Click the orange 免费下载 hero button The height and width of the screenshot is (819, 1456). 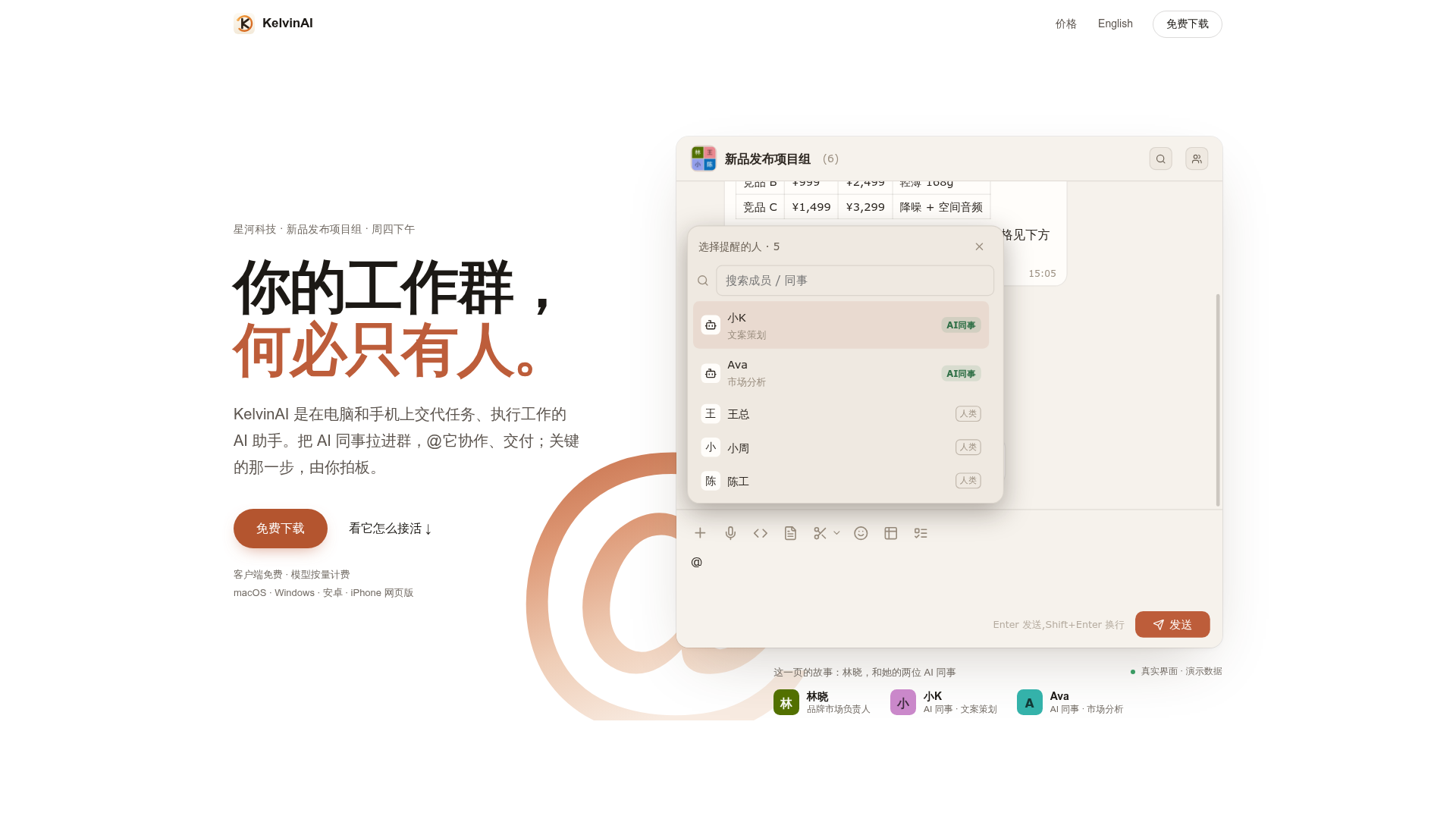click(x=281, y=529)
